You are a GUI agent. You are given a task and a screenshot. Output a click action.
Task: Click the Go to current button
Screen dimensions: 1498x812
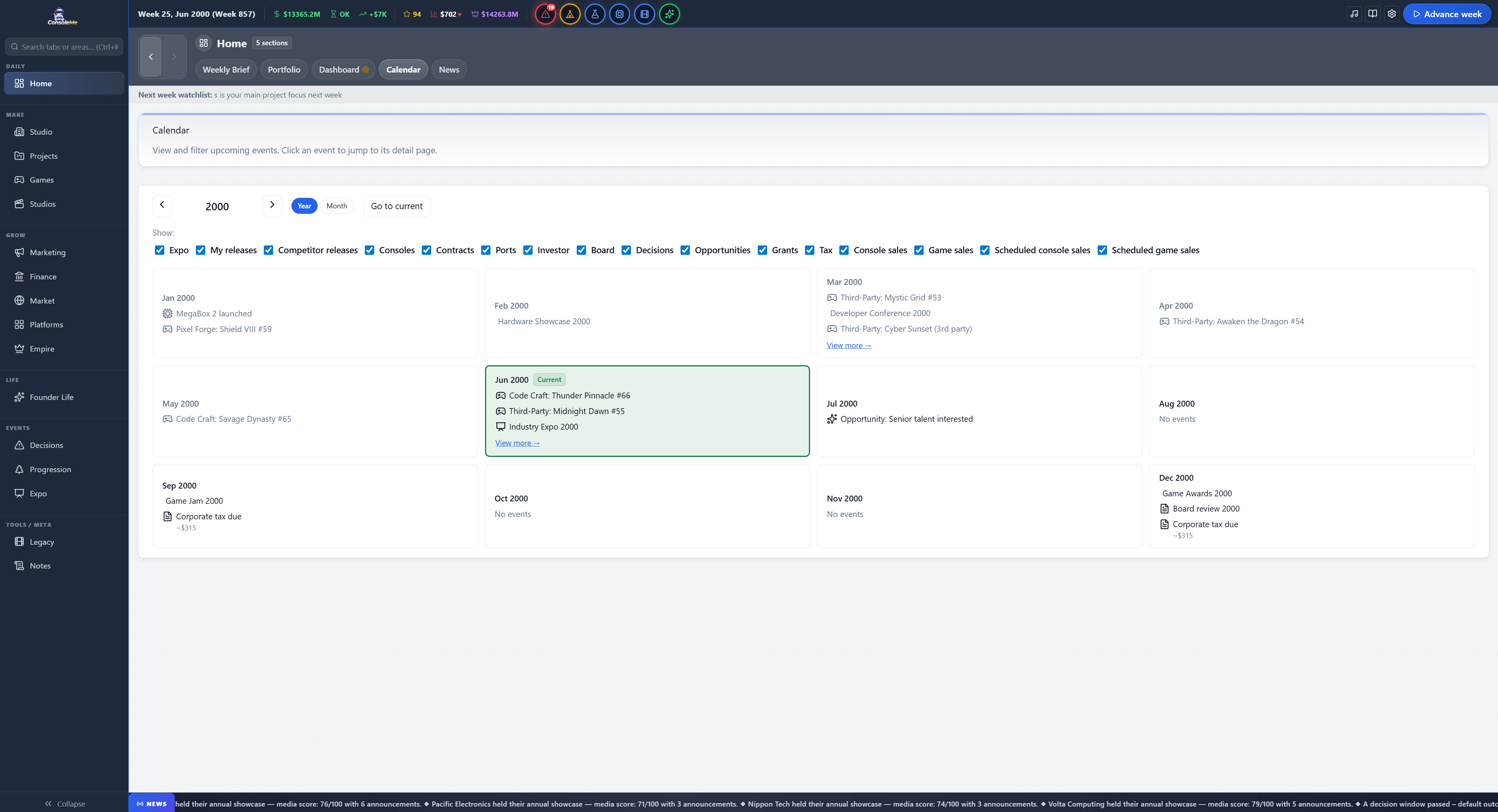point(396,206)
